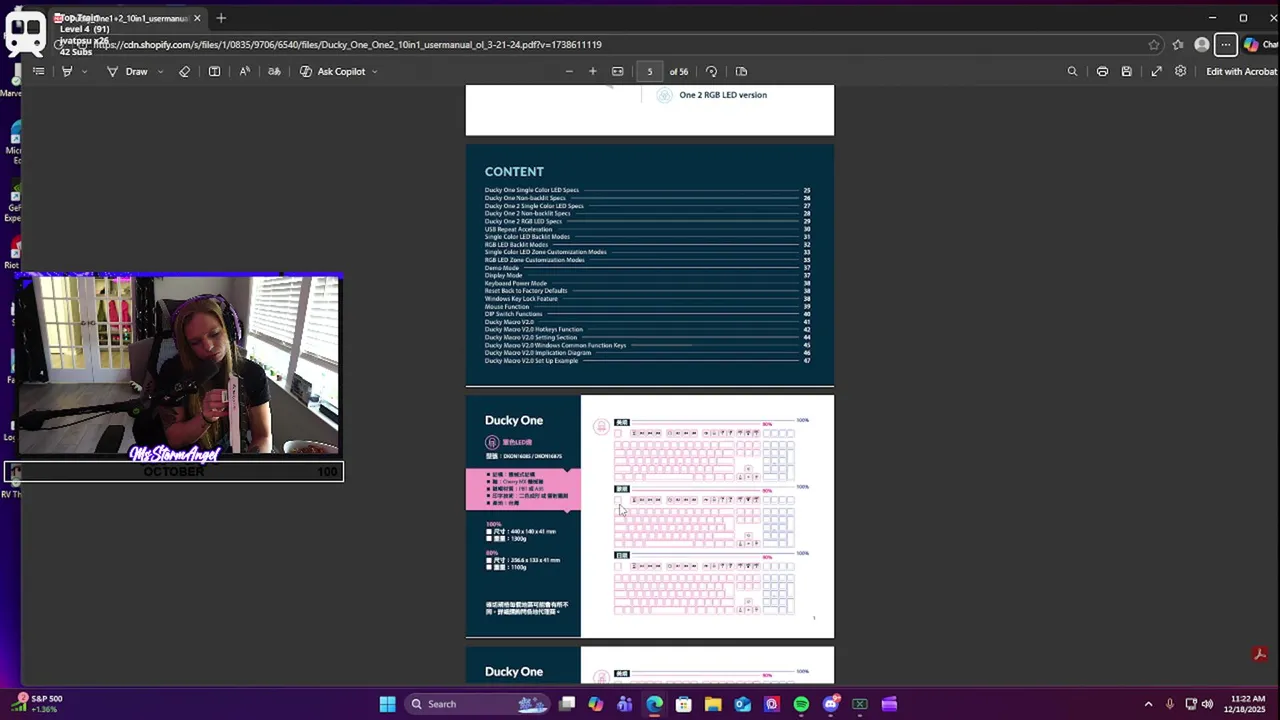Open the Windows Start menu

tap(387, 704)
